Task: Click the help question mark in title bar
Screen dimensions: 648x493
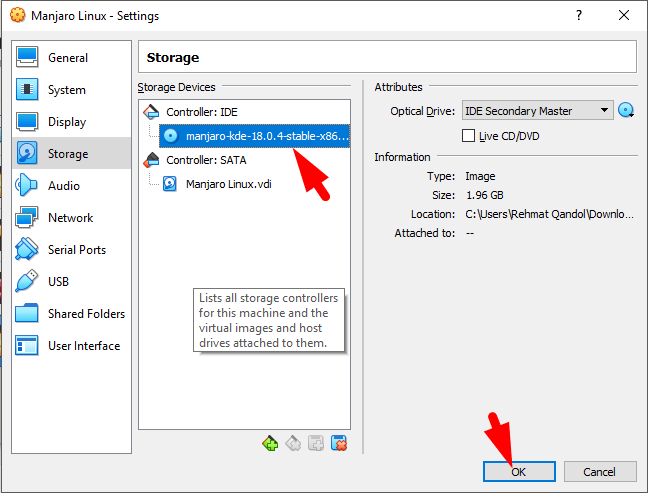Action: coord(578,16)
